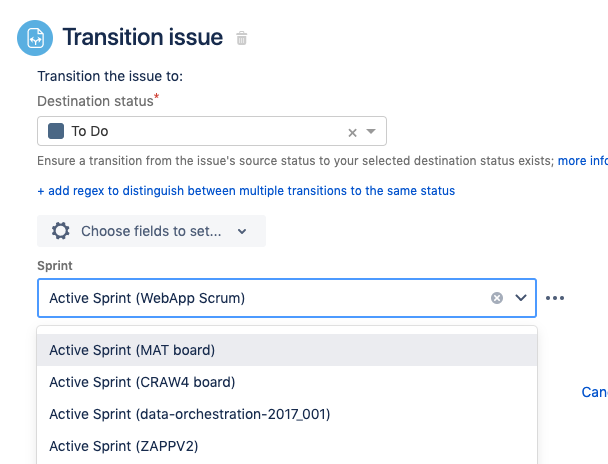Select Active Sprint (ZAPPV2) option
This screenshot has height=464, width=608.
pos(124,446)
